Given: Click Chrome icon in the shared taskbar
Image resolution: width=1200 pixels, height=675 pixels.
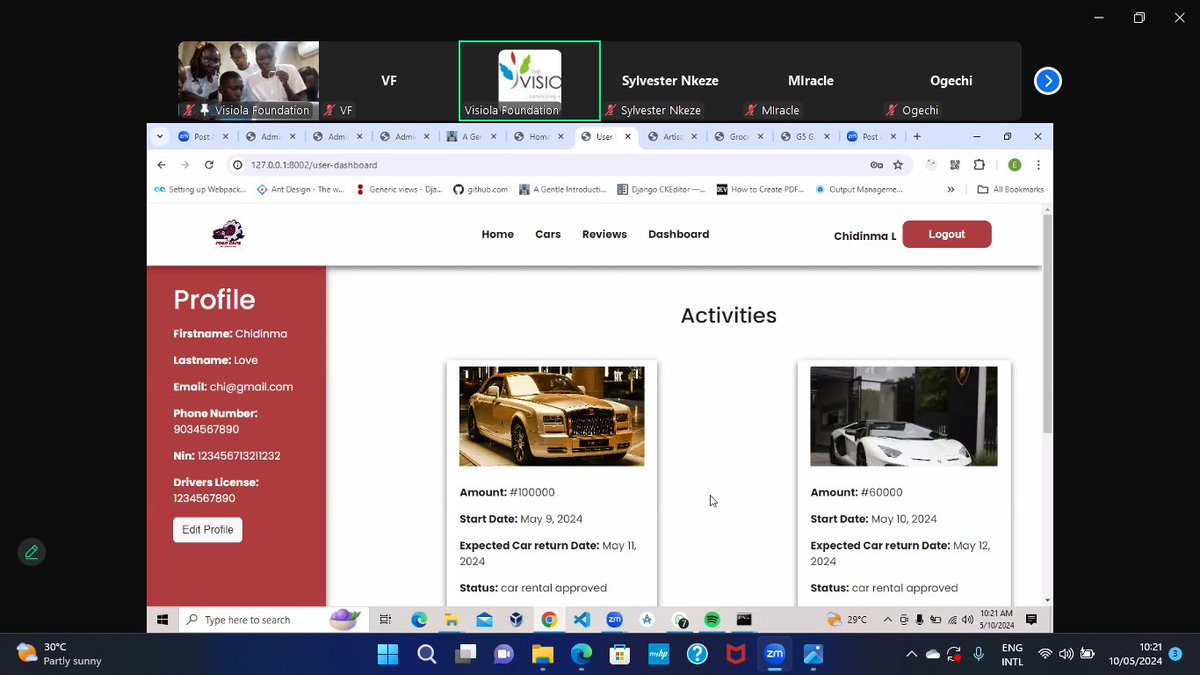Looking at the screenshot, I should pyautogui.click(x=549, y=620).
